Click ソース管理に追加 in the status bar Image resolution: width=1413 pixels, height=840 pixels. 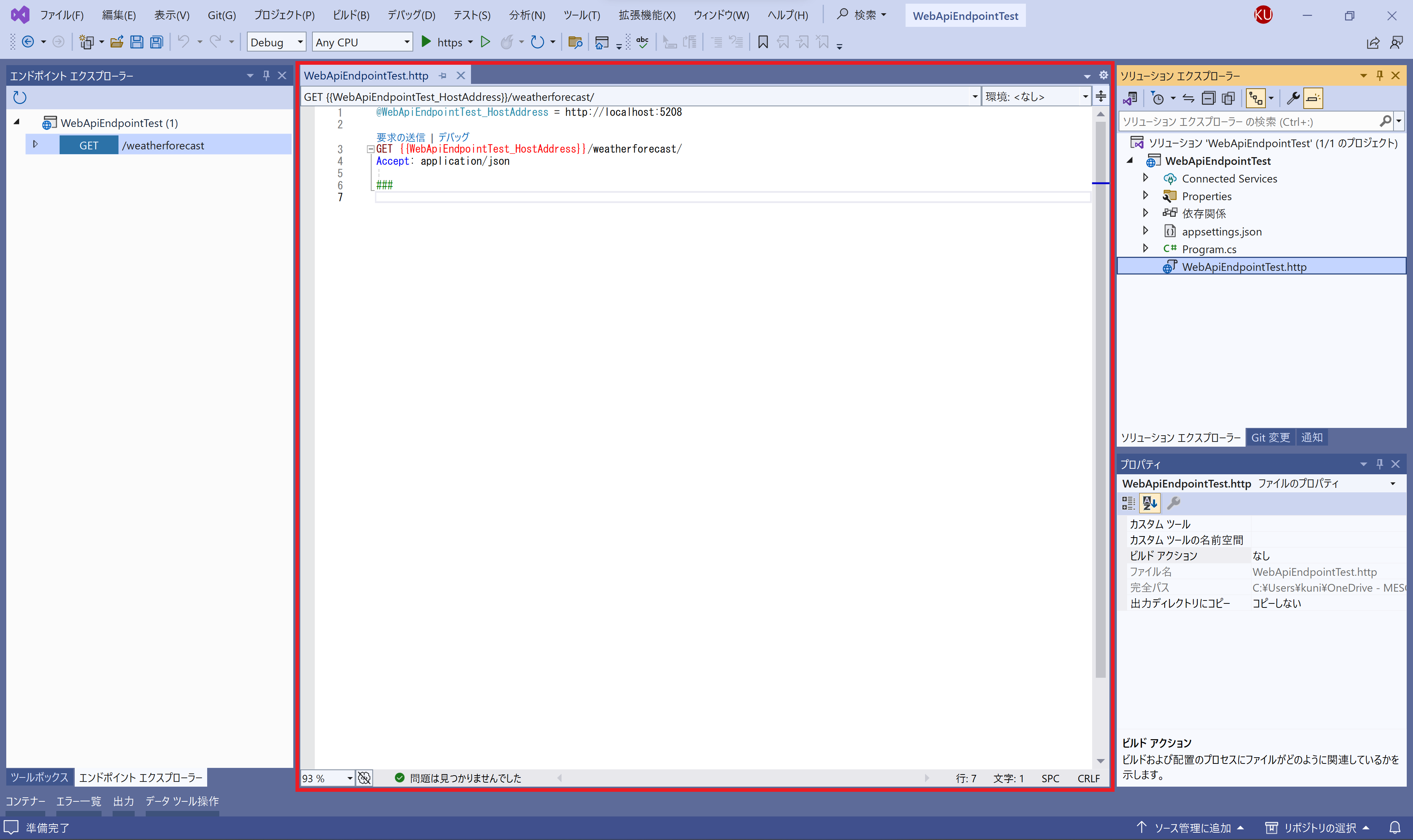[1190, 827]
